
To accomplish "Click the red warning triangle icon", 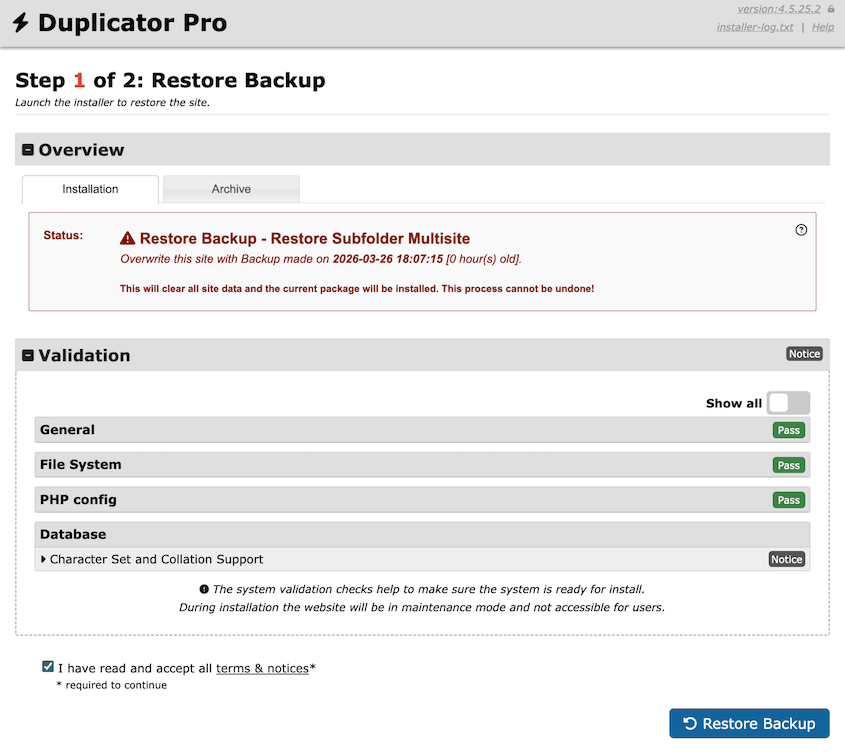I will click(127, 239).
